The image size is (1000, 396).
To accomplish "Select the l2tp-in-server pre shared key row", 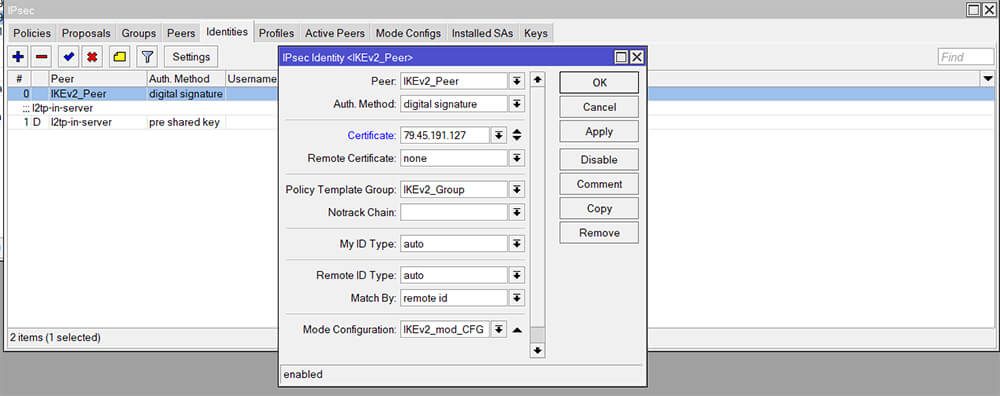I will (x=143, y=122).
